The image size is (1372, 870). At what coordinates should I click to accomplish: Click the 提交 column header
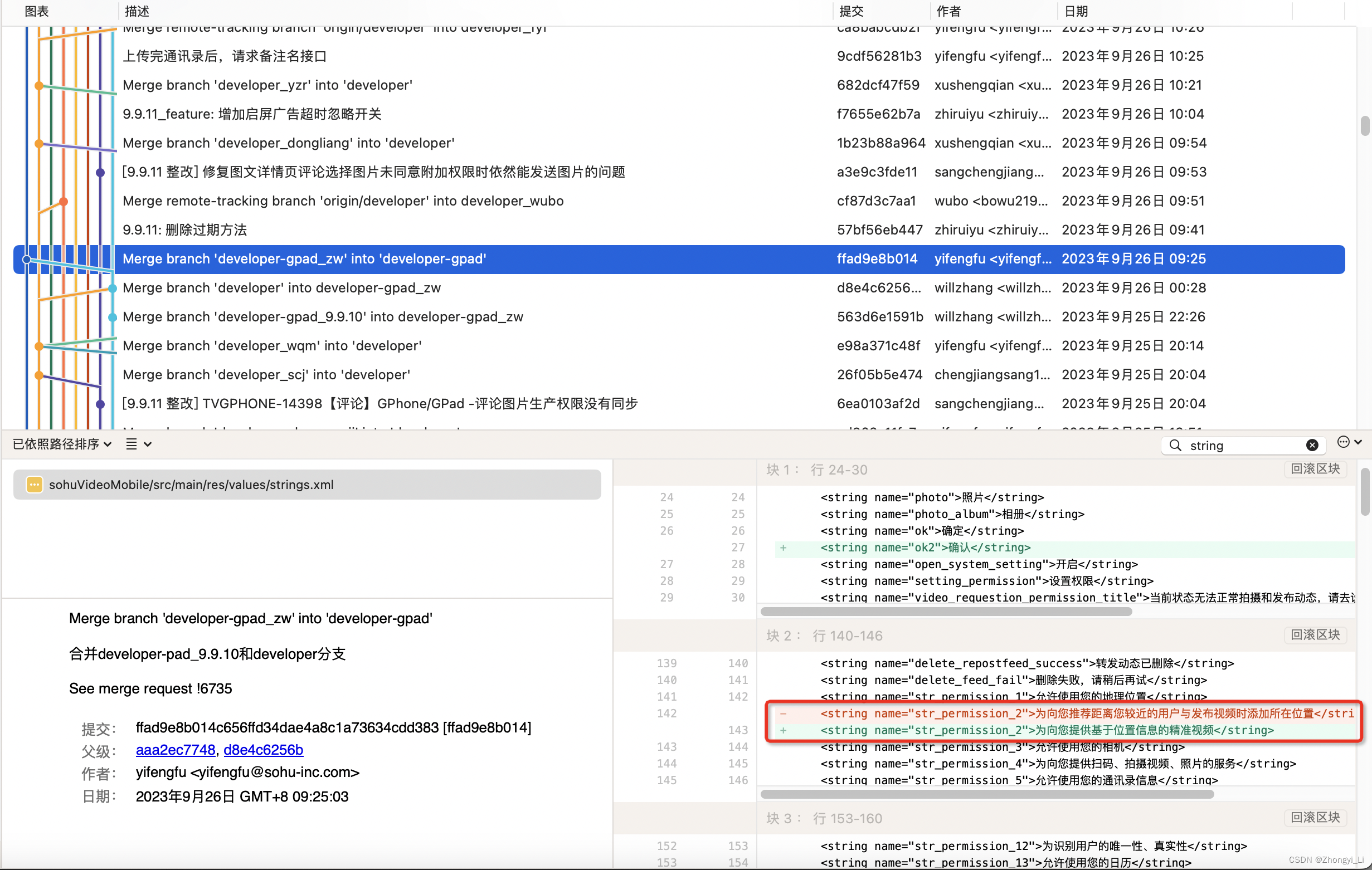pos(852,11)
